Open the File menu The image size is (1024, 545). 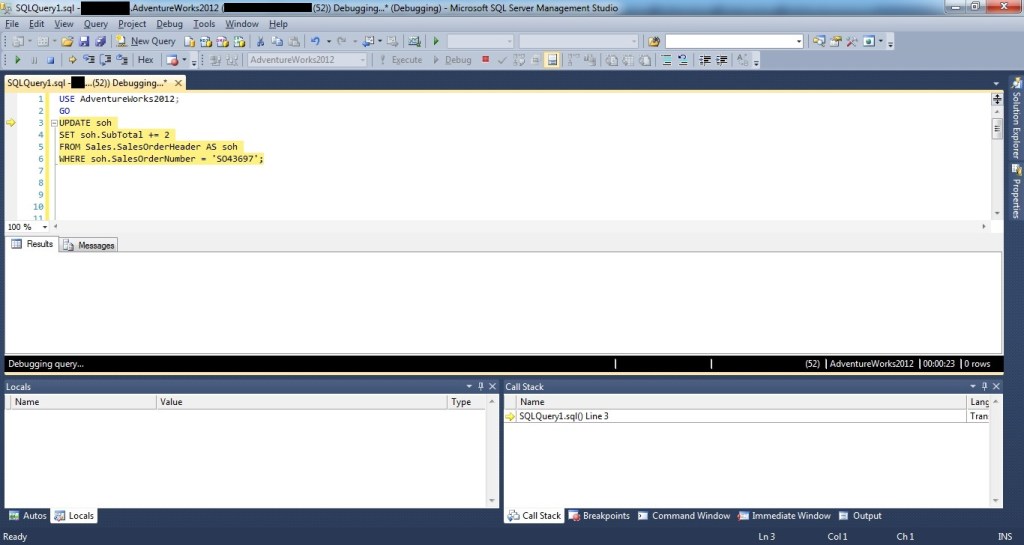click(x=12, y=24)
